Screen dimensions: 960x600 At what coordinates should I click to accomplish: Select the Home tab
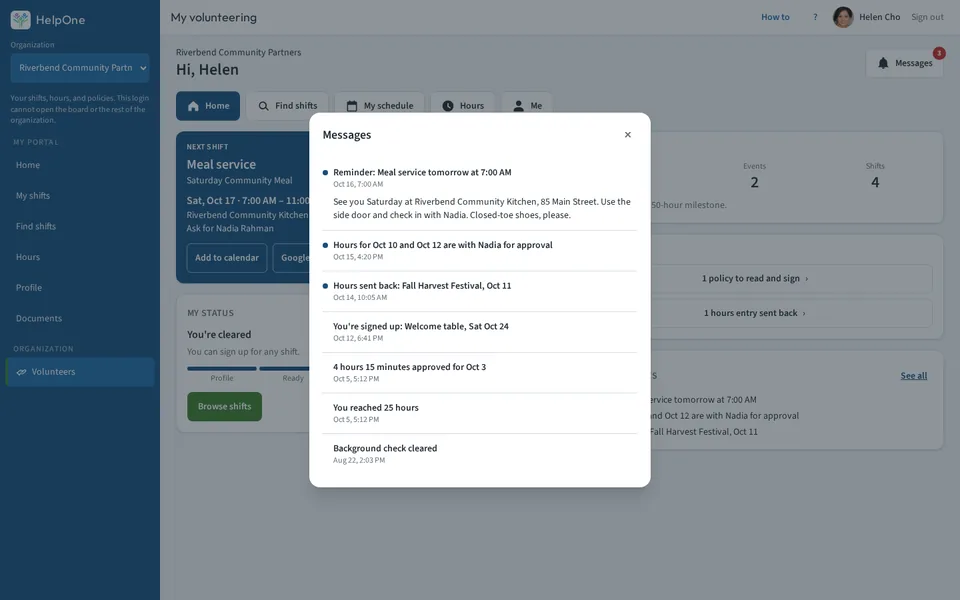click(208, 106)
